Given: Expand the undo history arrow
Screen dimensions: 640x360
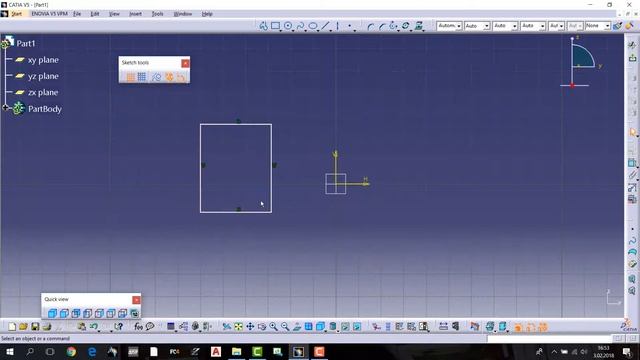Looking at the screenshot, I should [99, 331].
